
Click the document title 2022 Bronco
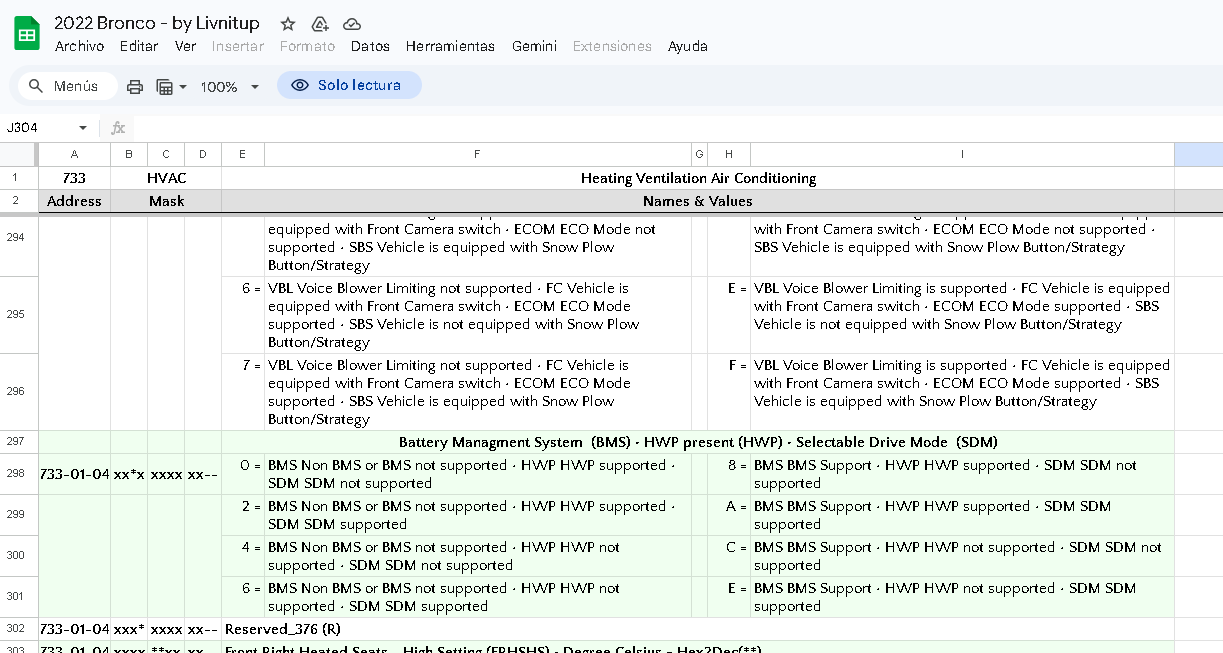click(157, 23)
